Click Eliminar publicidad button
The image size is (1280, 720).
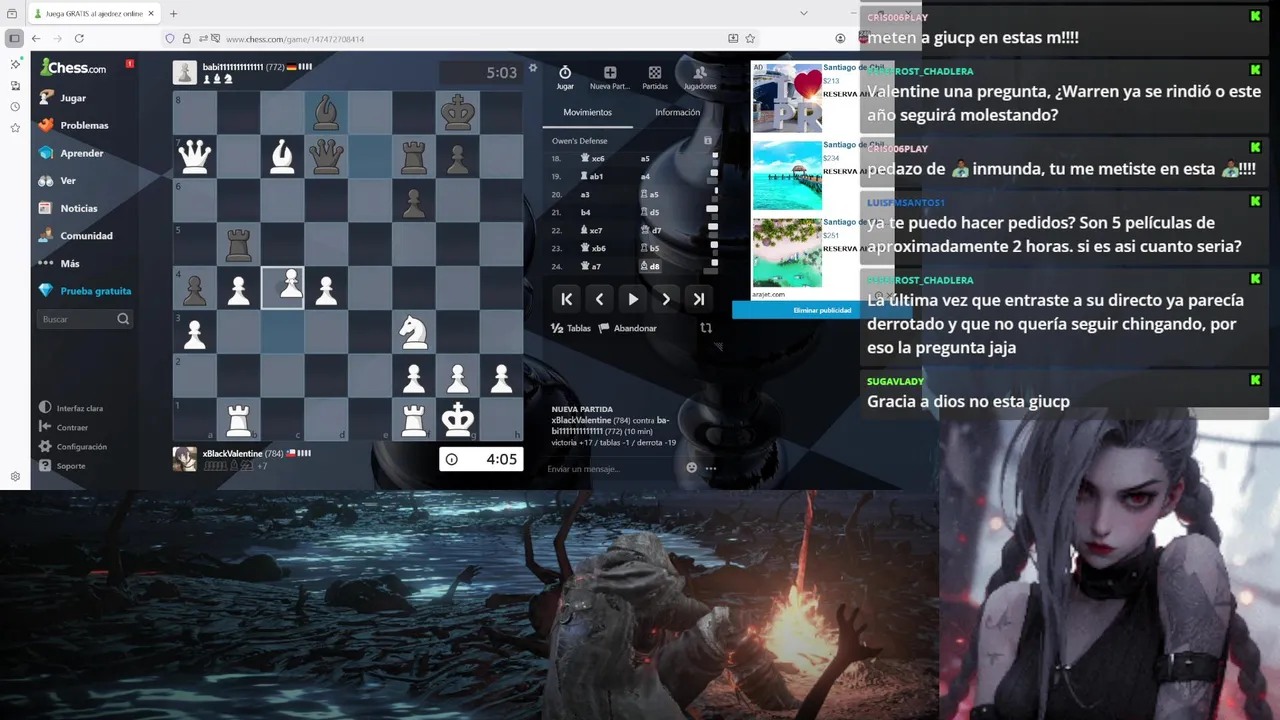click(x=822, y=310)
